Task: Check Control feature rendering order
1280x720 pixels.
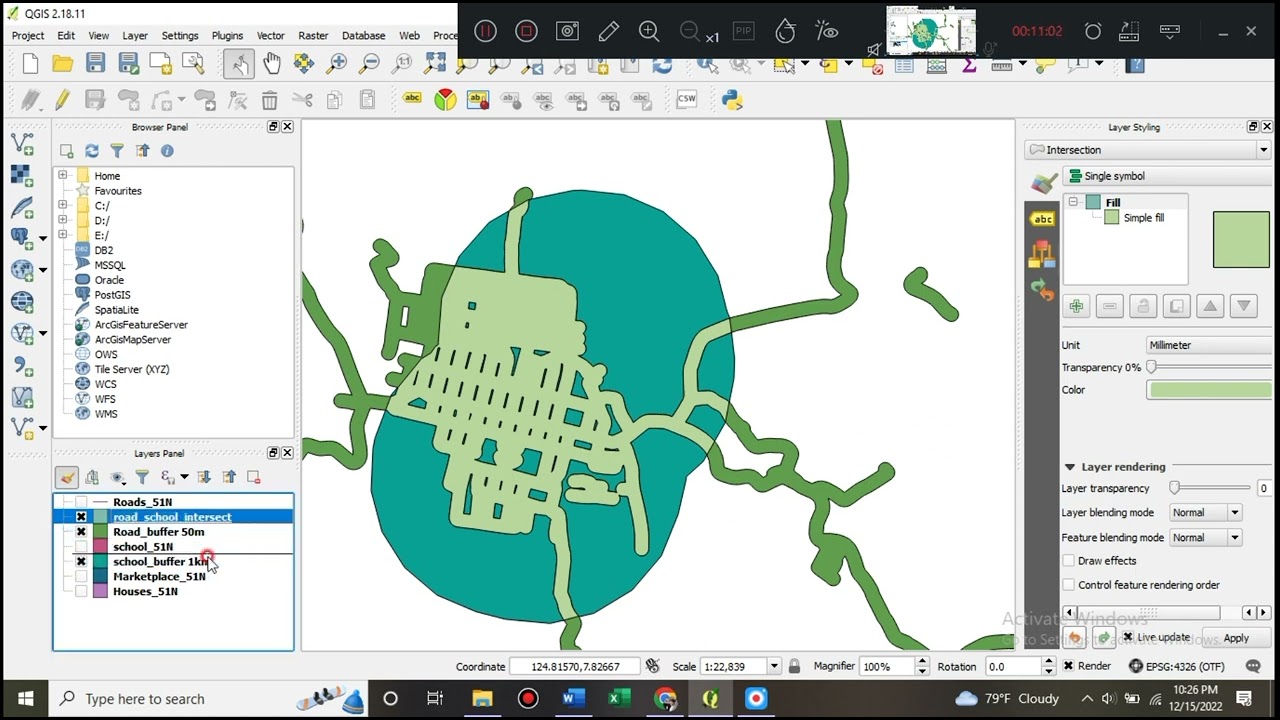Action: click(1068, 585)
